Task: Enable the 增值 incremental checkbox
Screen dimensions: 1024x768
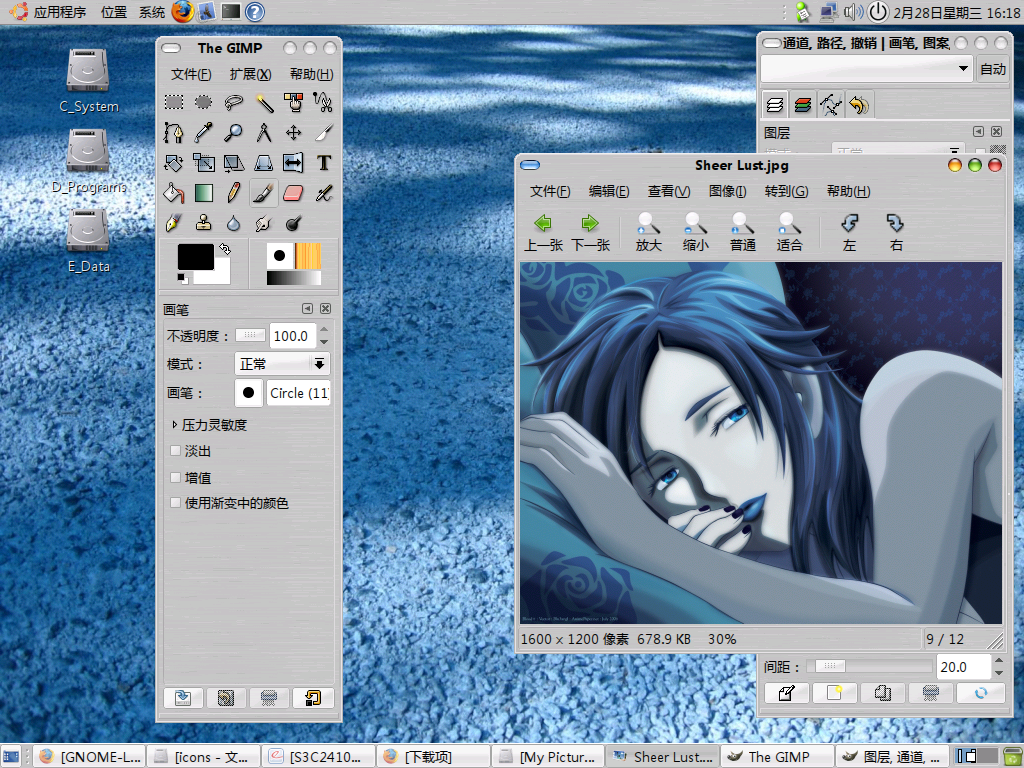Action: point(175,477)
